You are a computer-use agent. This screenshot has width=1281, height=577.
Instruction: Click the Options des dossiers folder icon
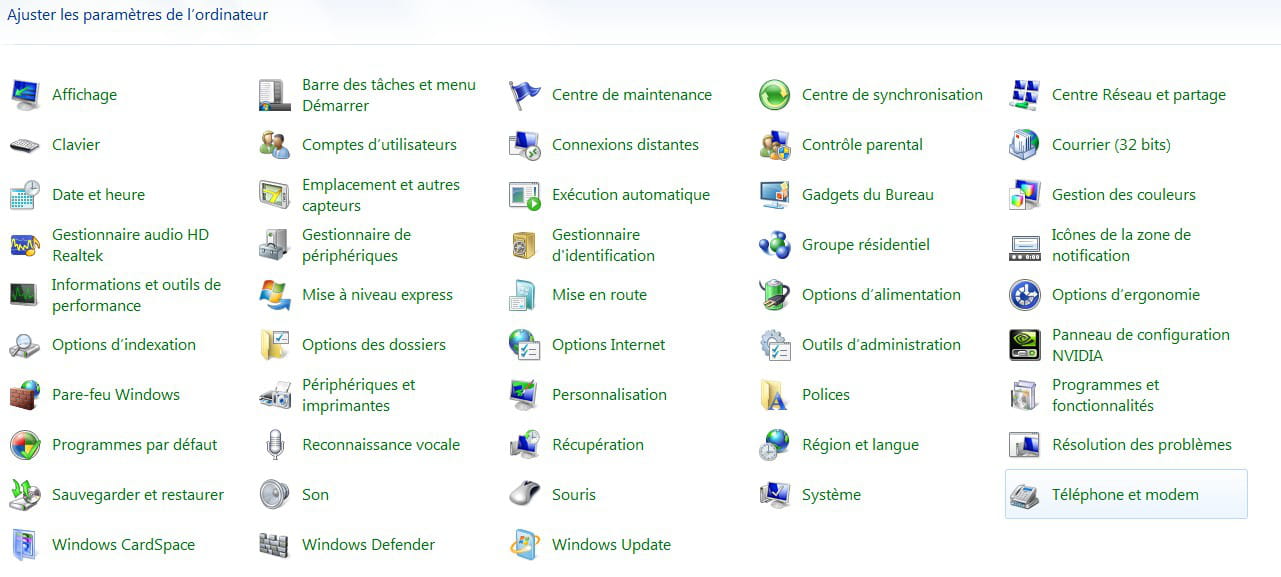click(275, 345)
